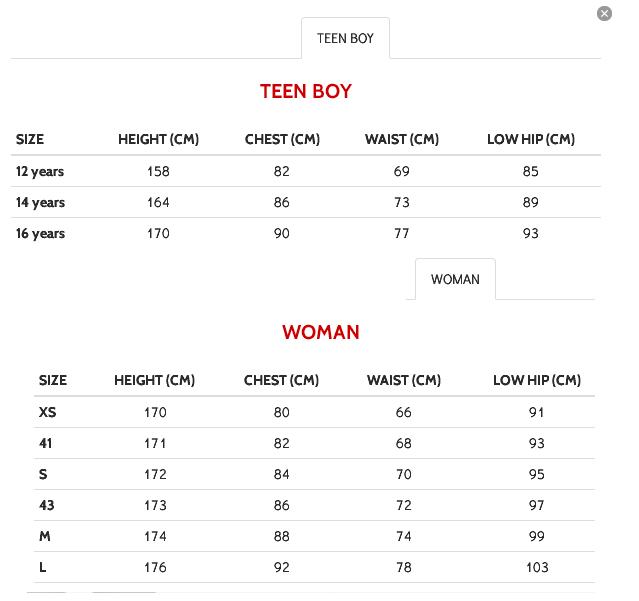This screenshot has width=639, height=601.
Task: Click size 41 in the Woman table
Action: [x=46, y=444]
